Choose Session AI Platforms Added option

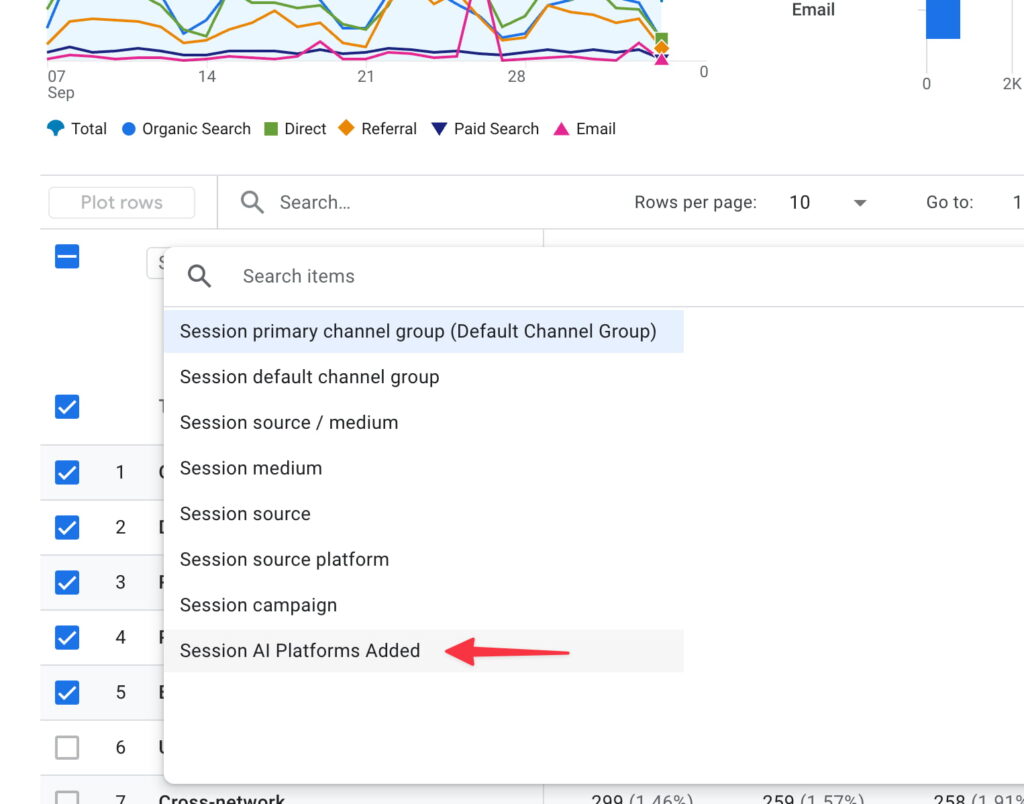[x=300, y=650]
